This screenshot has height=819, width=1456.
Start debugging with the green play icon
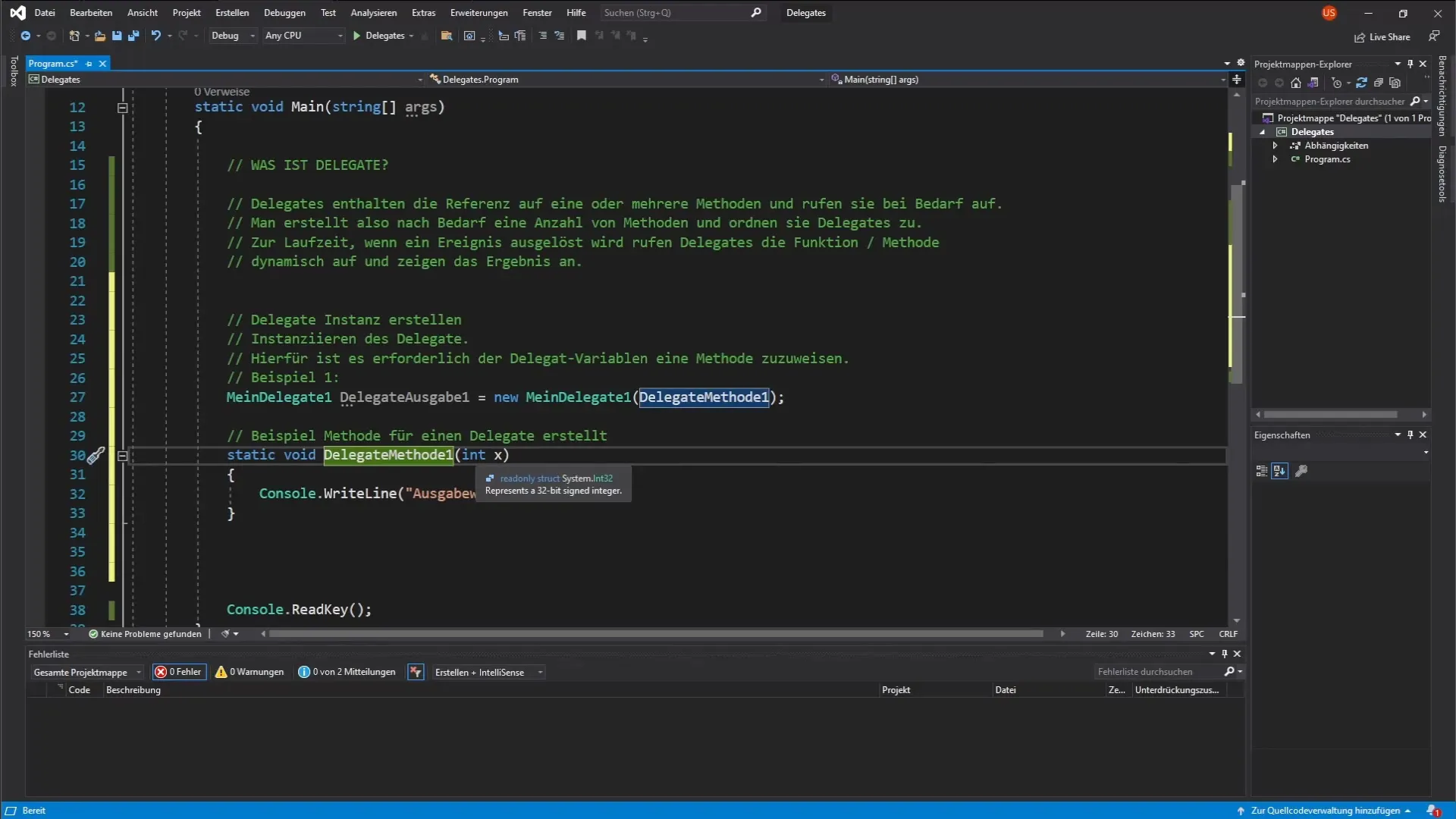pyautogui.click(x=356, y=36)
